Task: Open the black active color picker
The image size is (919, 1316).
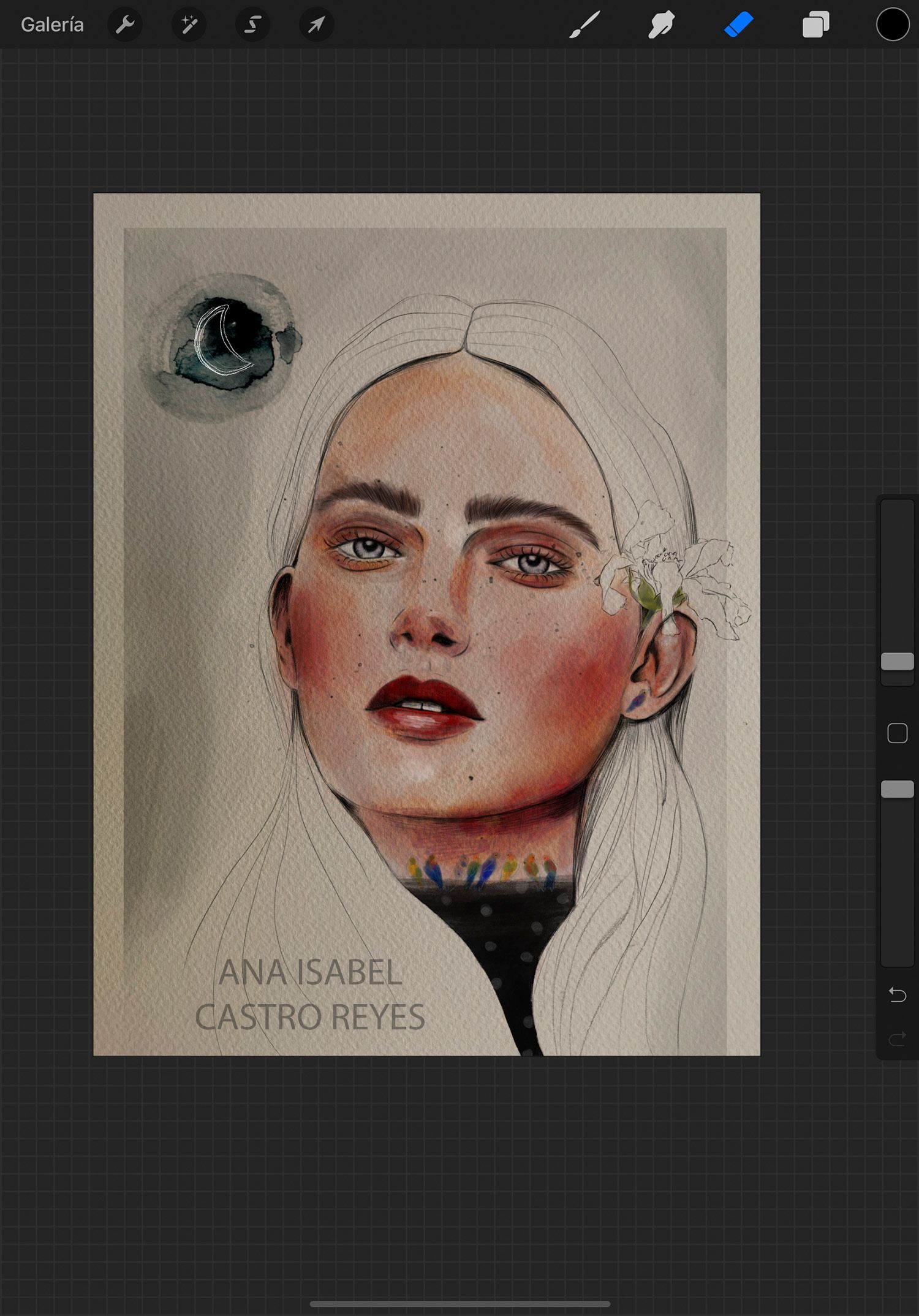Action: (893, 25)
